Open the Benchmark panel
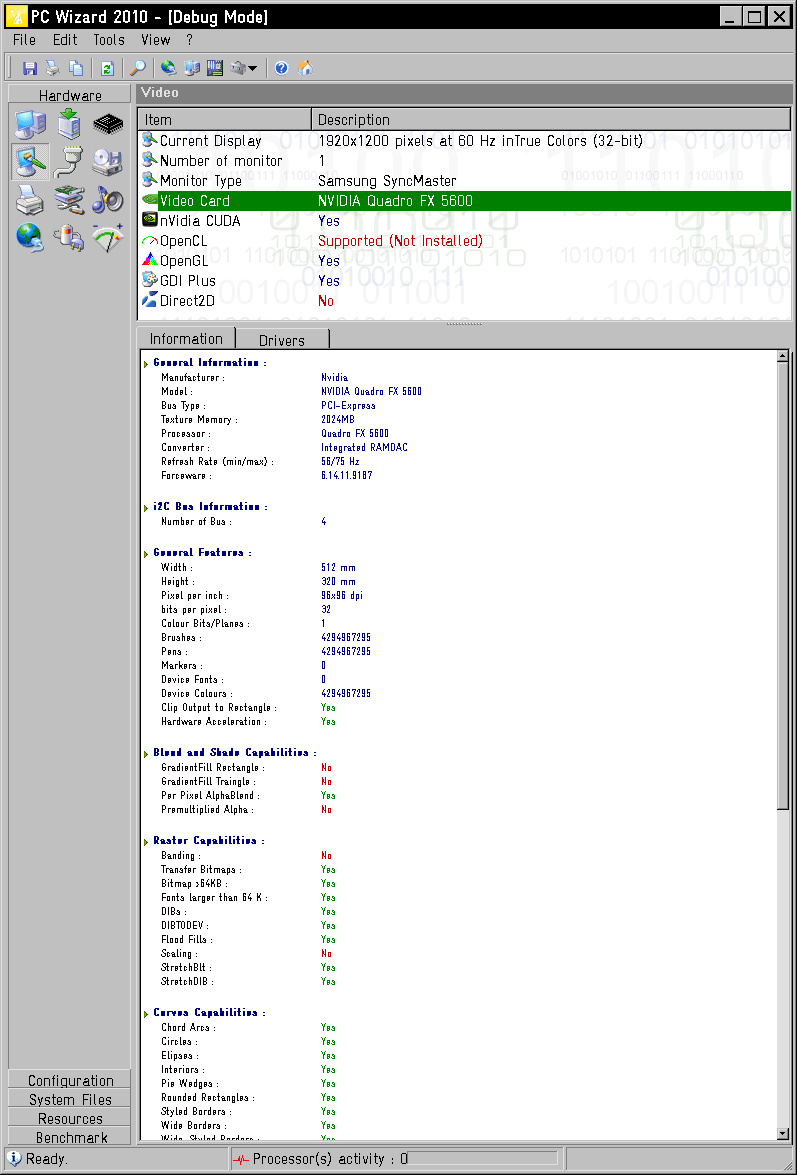The image size is (797, 1175). pyautogui.click(x=70, y=1137)
